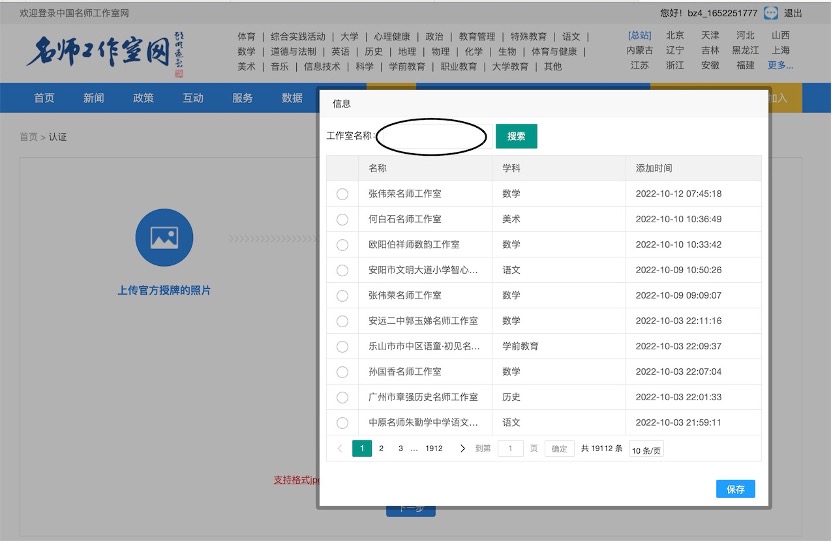Screen dimensions: 832x542
Task: Go to page 2 of results
Action: (381, 449)
